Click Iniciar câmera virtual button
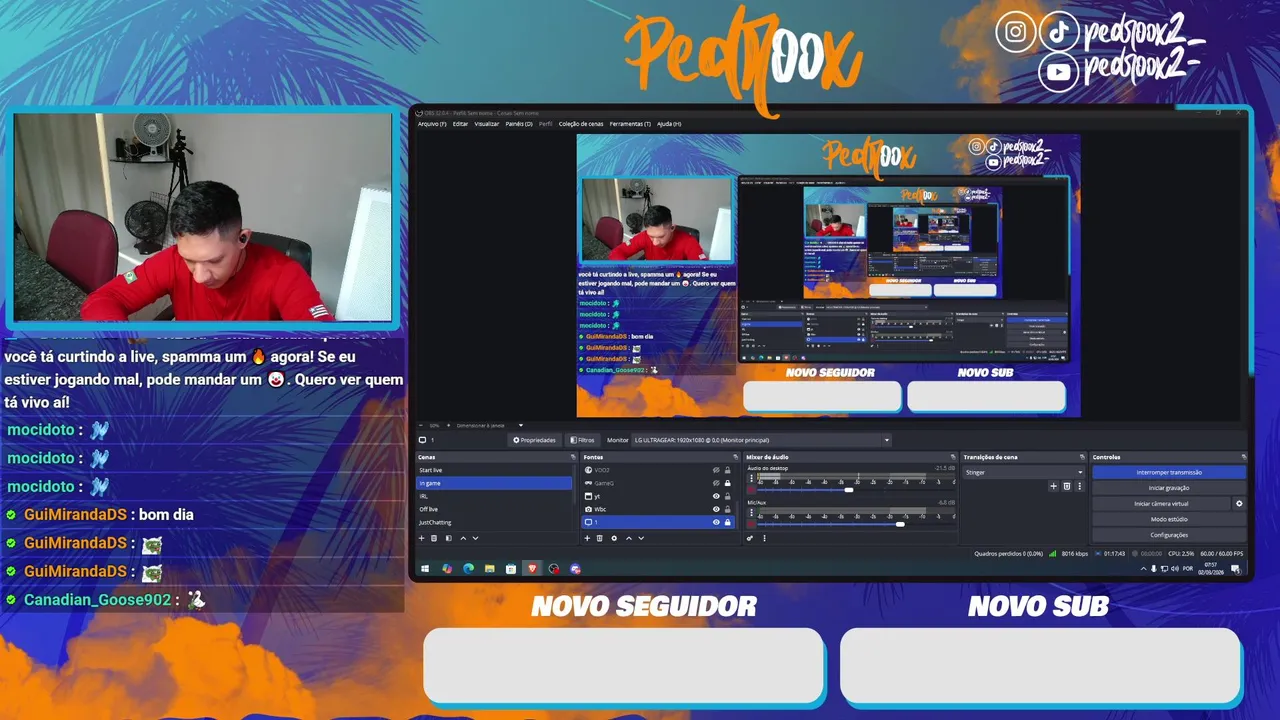Image resolution: width=1280 pixels, height=720 pixels. coord(1161,504)
